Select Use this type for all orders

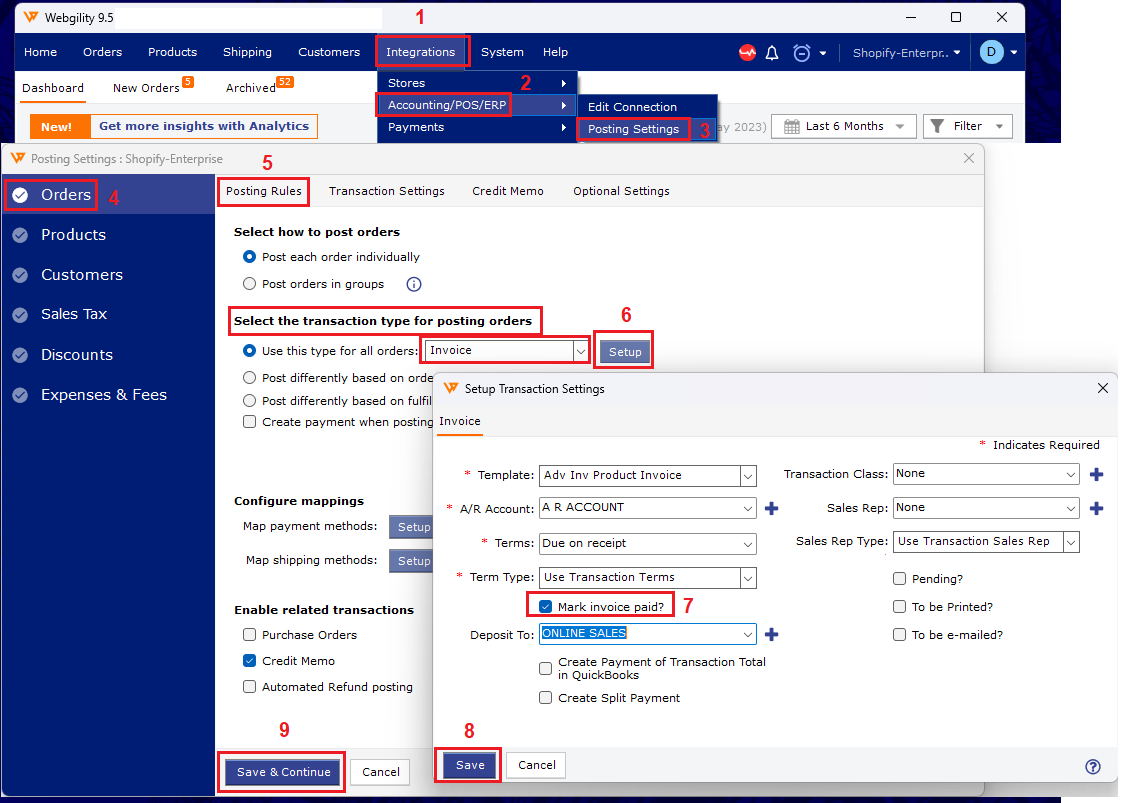tap(249, 350)
